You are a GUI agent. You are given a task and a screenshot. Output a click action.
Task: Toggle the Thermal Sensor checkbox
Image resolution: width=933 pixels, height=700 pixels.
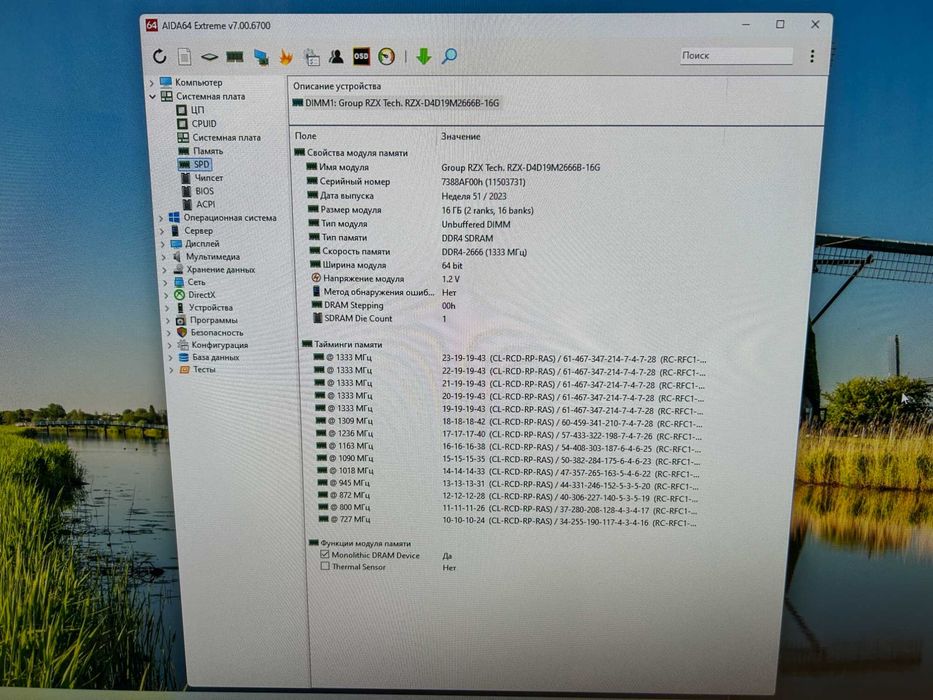(x=325, y=567)
